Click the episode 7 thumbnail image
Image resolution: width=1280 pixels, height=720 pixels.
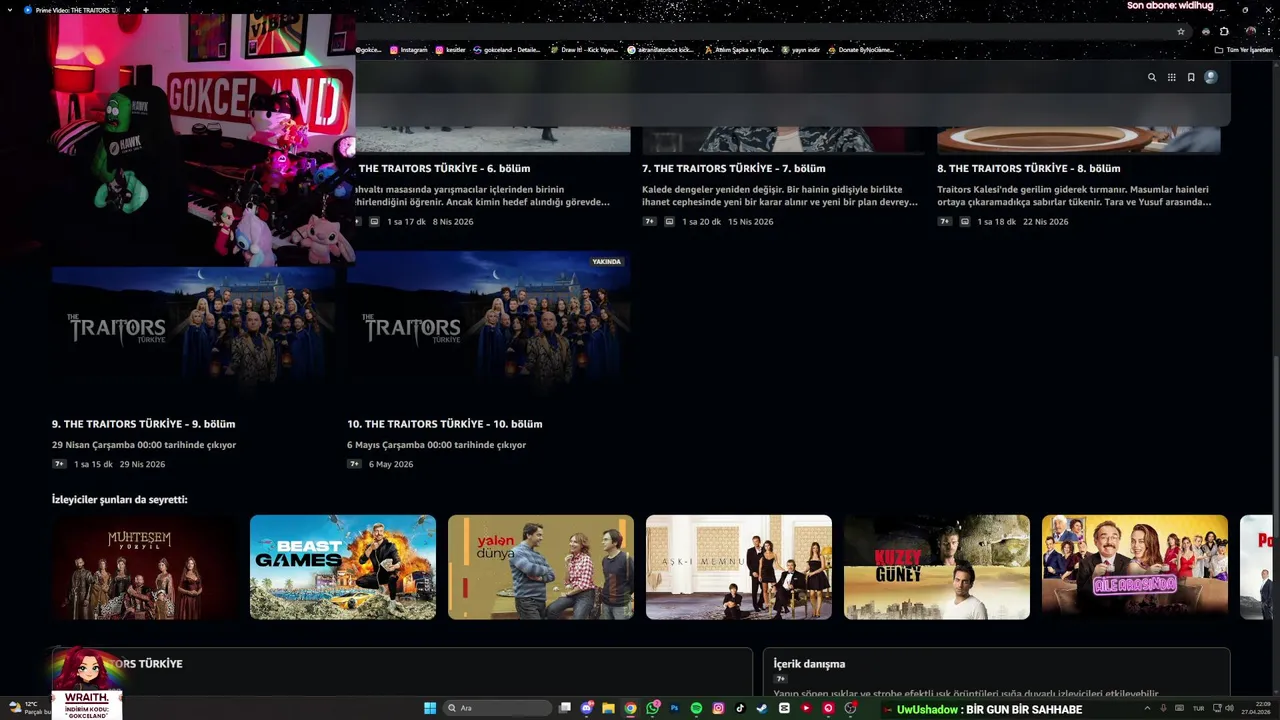click(783, 140)
